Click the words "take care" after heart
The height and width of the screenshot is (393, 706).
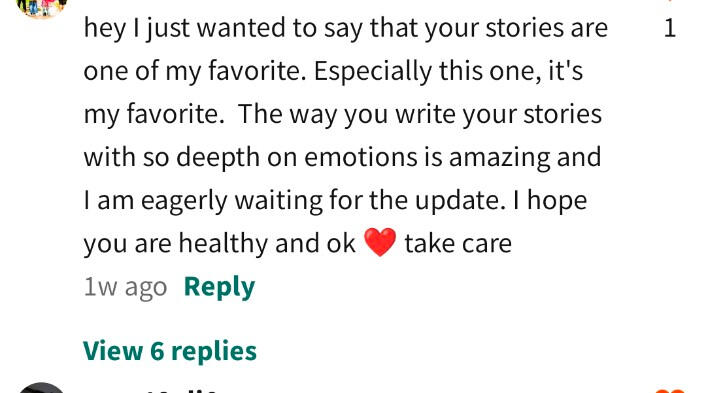(458, 244)
